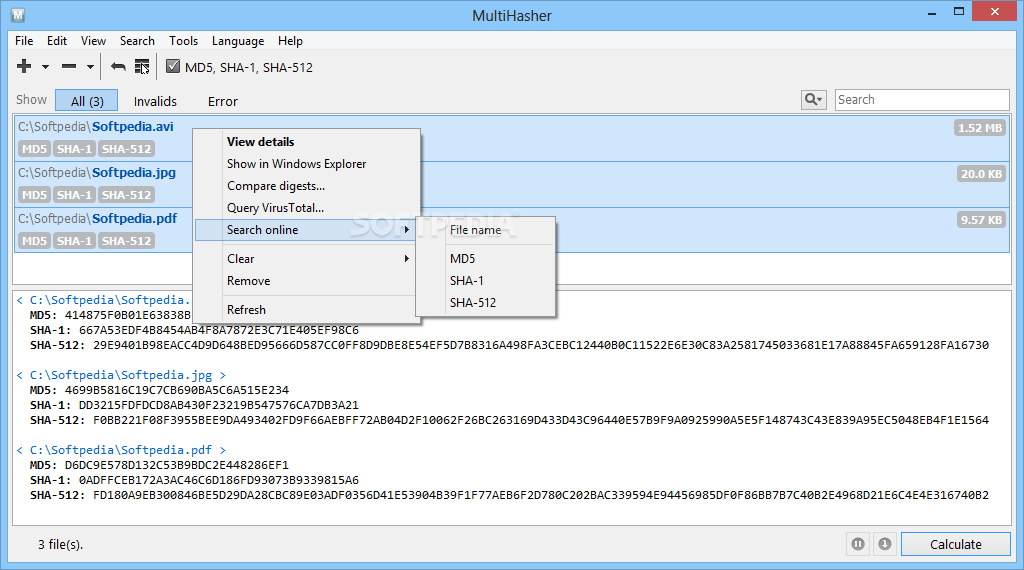Image resolution: width=1024 pixels, height=570 pixels.
Task: Select Search online submenu entry
Action: pyautogui.click(x=306, y=230)
